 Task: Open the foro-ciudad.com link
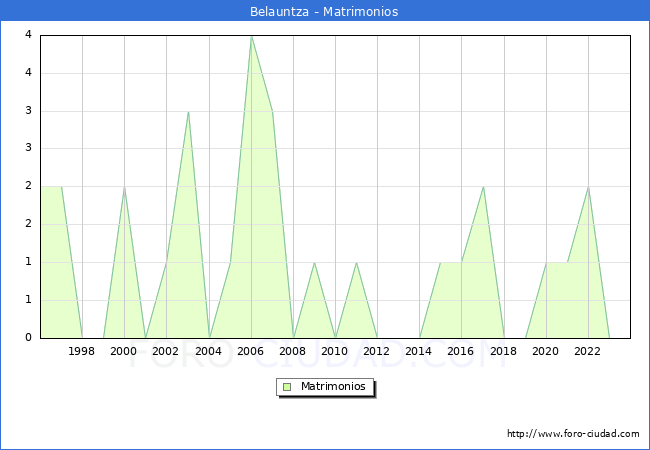coord(573,434)
